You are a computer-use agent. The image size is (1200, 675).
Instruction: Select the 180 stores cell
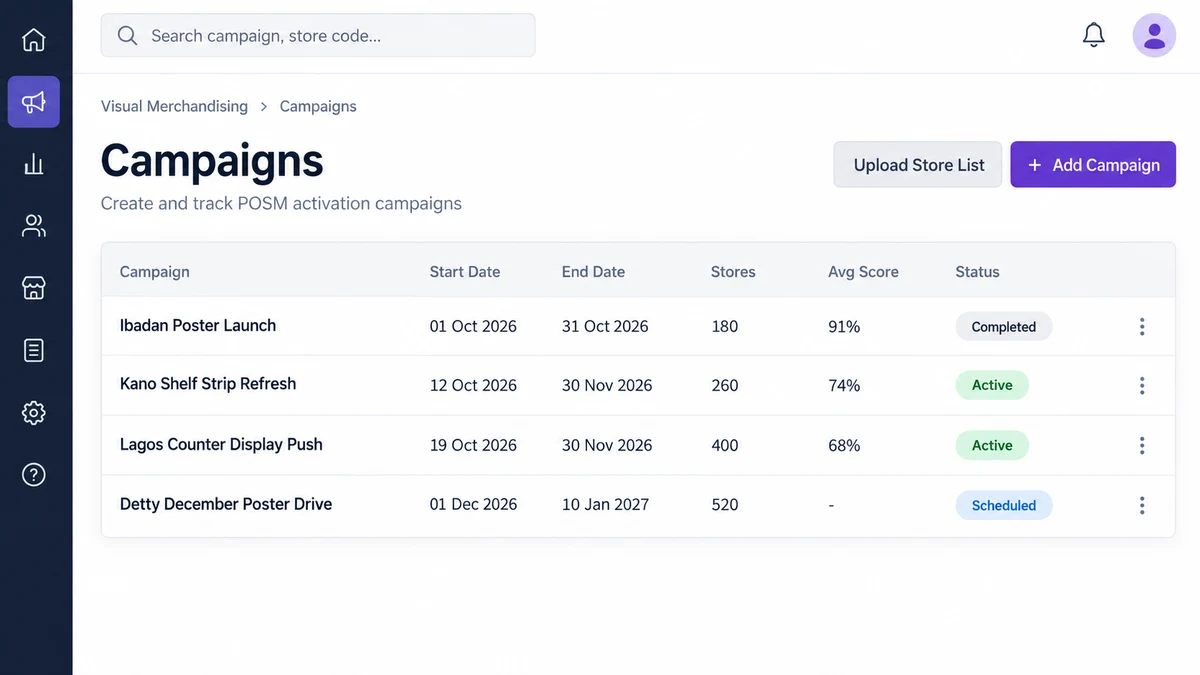point(725,326)
